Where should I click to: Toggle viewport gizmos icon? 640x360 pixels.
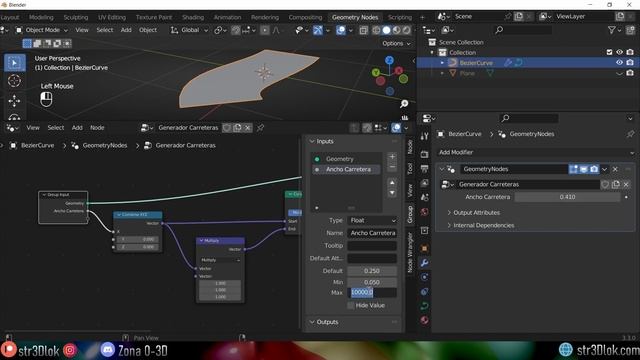point(318,30)
